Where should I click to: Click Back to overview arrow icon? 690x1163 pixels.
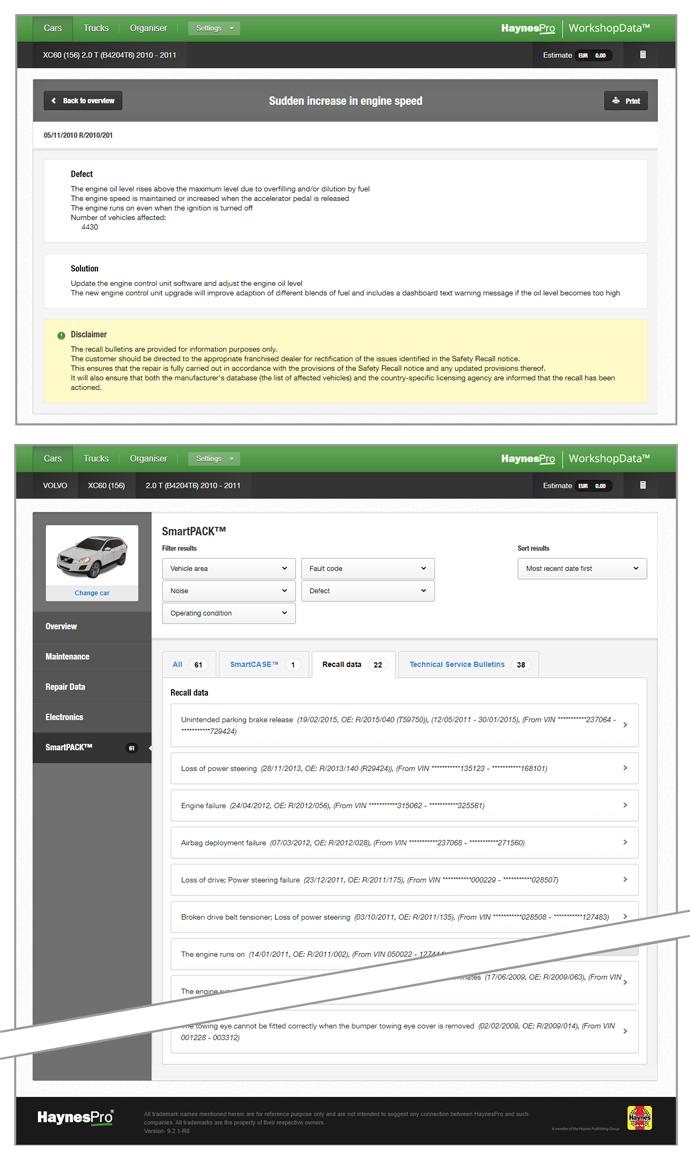tap(53, 101)
